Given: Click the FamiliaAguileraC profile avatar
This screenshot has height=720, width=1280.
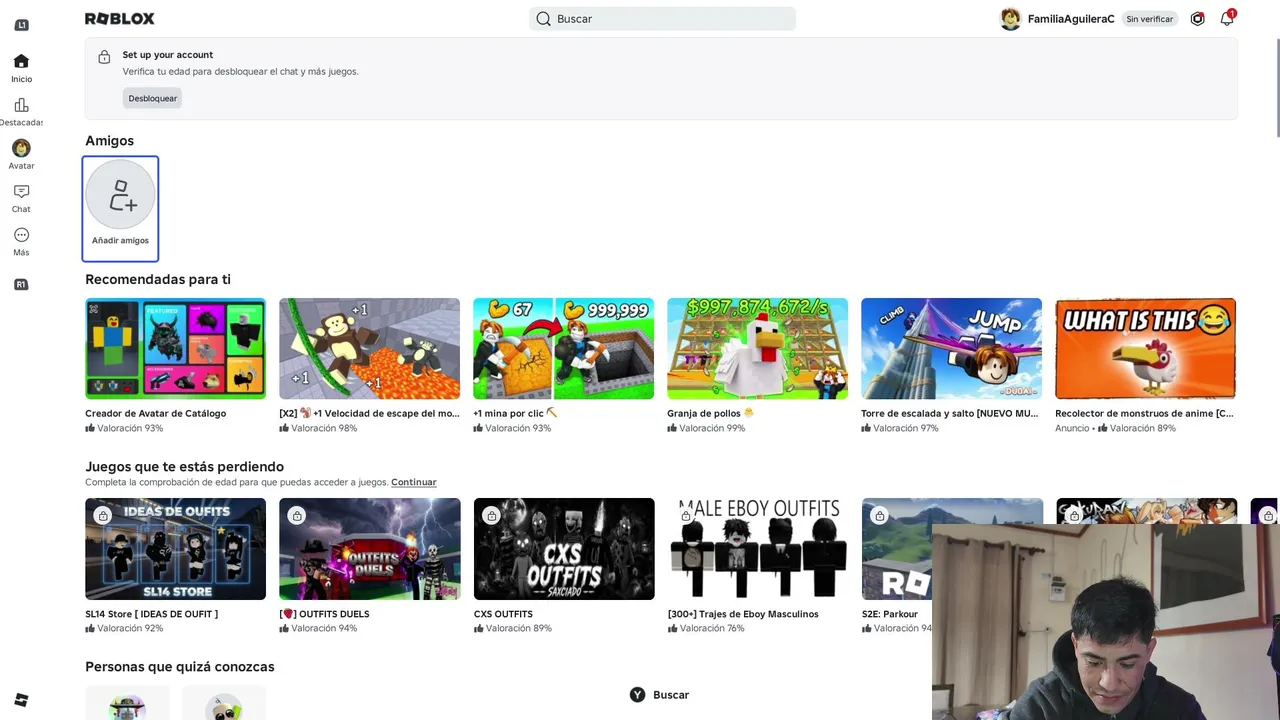Looking at the screenshot, I should point(1010,19).
